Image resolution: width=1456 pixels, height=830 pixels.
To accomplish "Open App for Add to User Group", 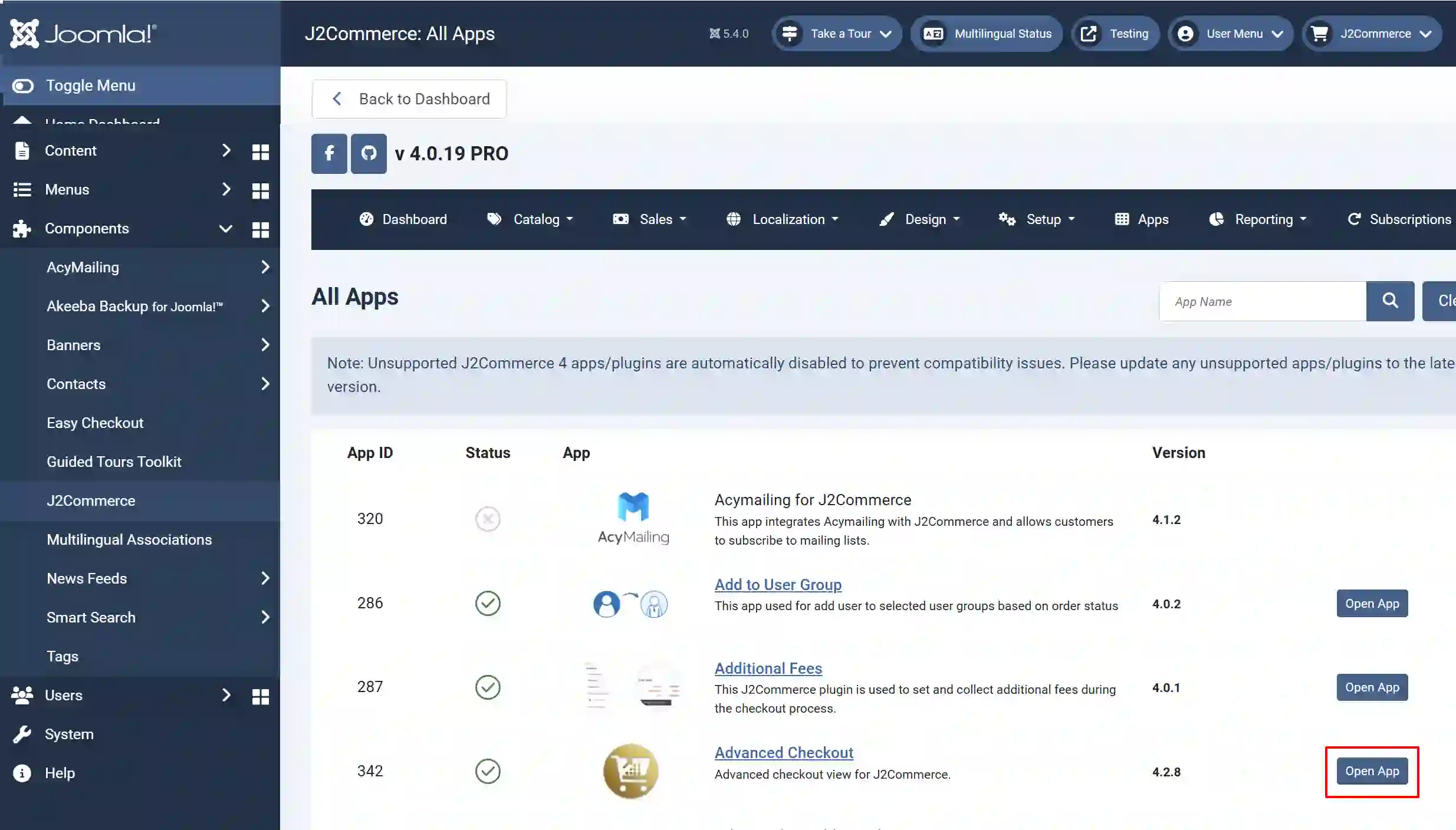I will [x=1372, y=604].
